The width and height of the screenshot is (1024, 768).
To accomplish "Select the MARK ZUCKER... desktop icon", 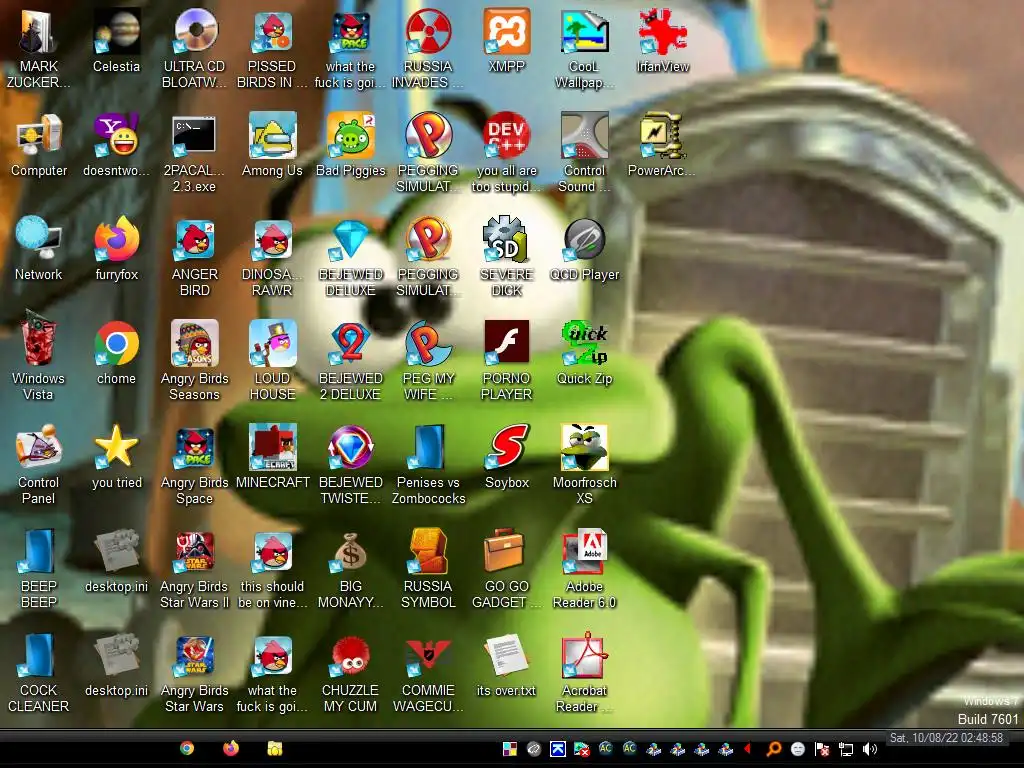I will (x=39, y=48).
